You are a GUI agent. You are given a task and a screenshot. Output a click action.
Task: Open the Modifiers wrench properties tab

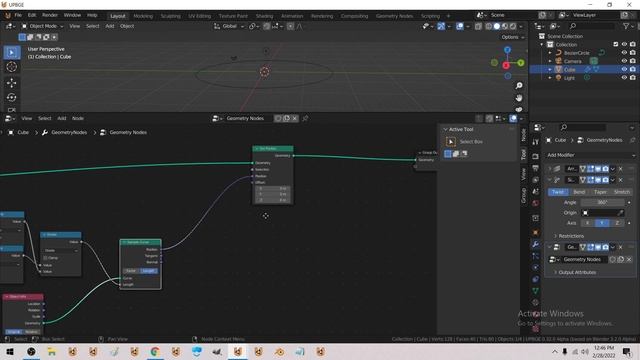[x=536, y=244]
